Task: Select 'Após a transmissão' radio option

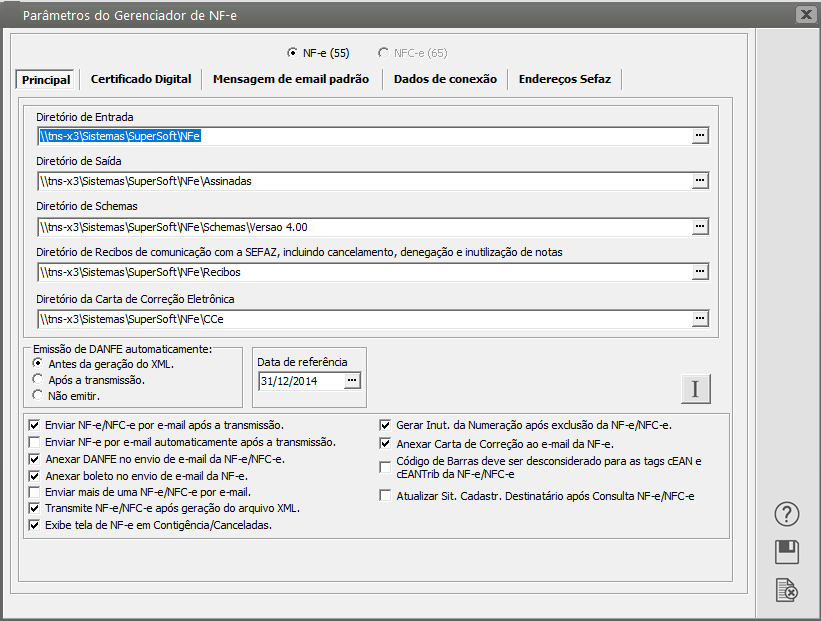Action: tap(38, 380)
